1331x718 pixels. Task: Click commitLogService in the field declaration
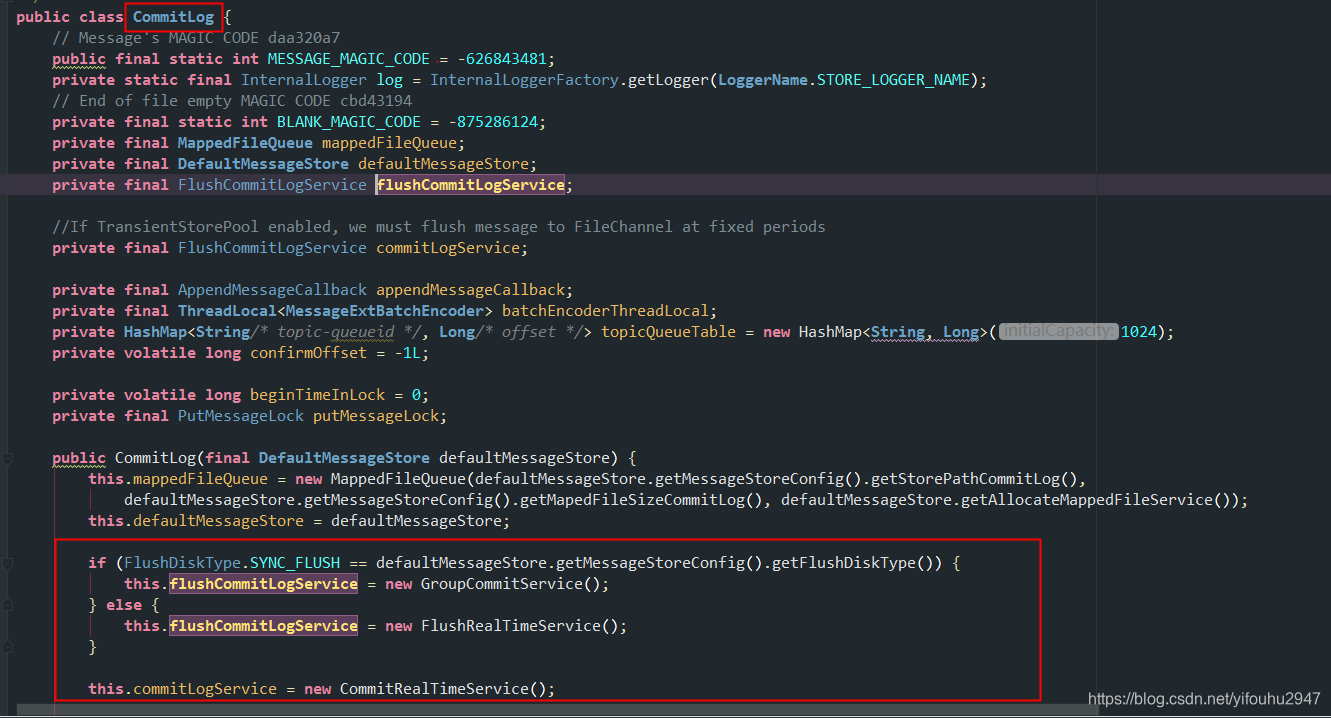[448, 248]
